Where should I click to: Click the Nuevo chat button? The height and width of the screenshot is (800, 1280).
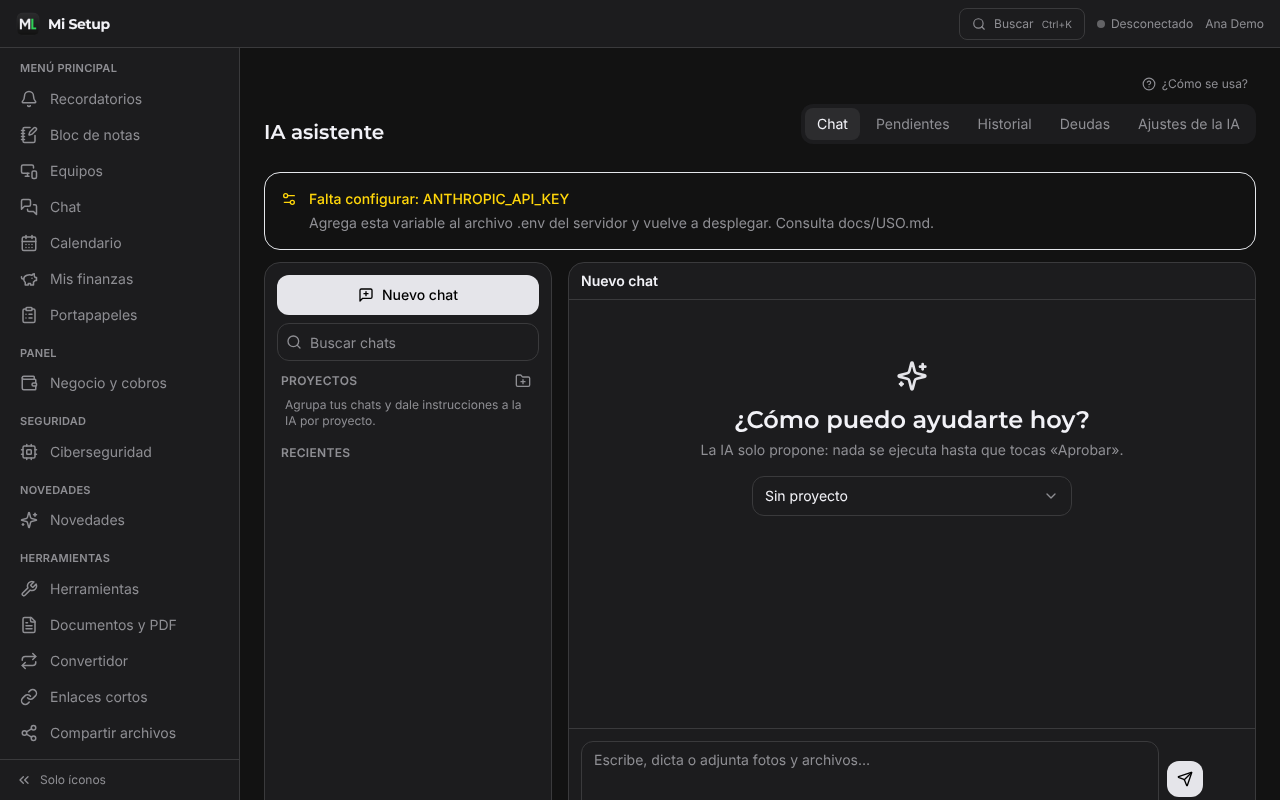(x=408, y=295)
